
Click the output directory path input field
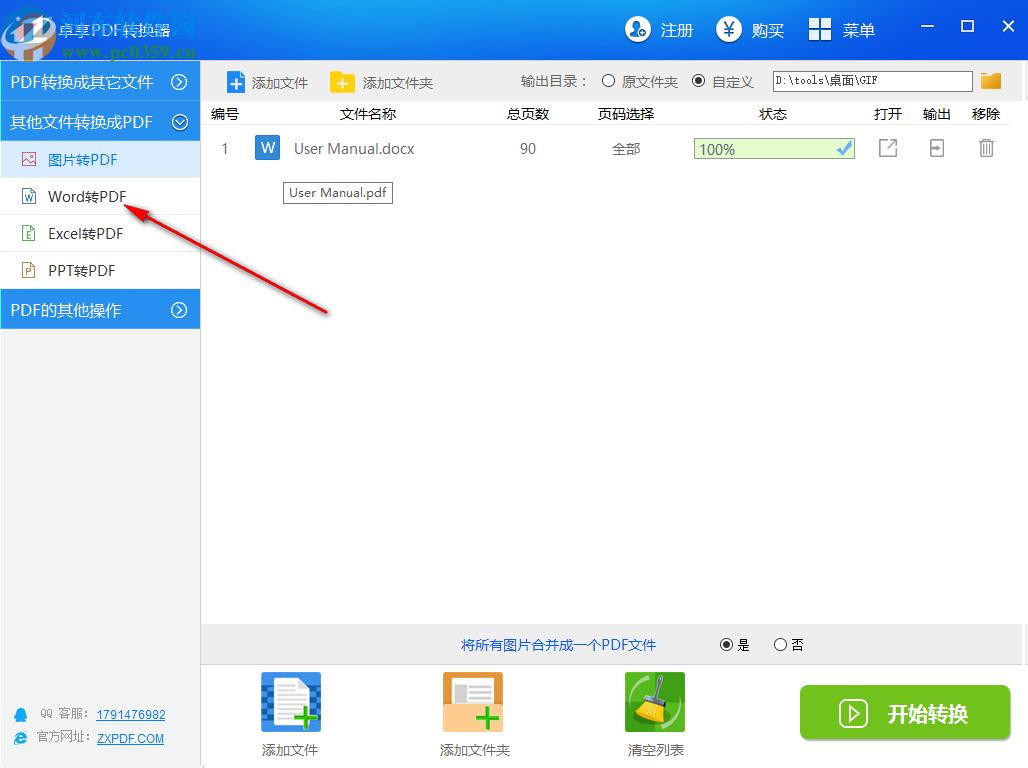(873, 81)
